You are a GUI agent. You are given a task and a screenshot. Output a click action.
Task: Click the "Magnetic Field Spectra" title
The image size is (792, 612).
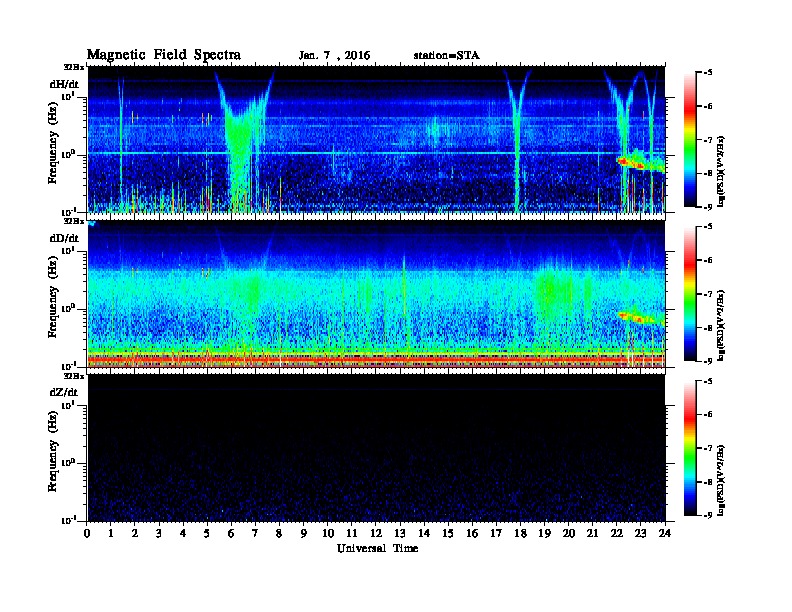(164, 56)
